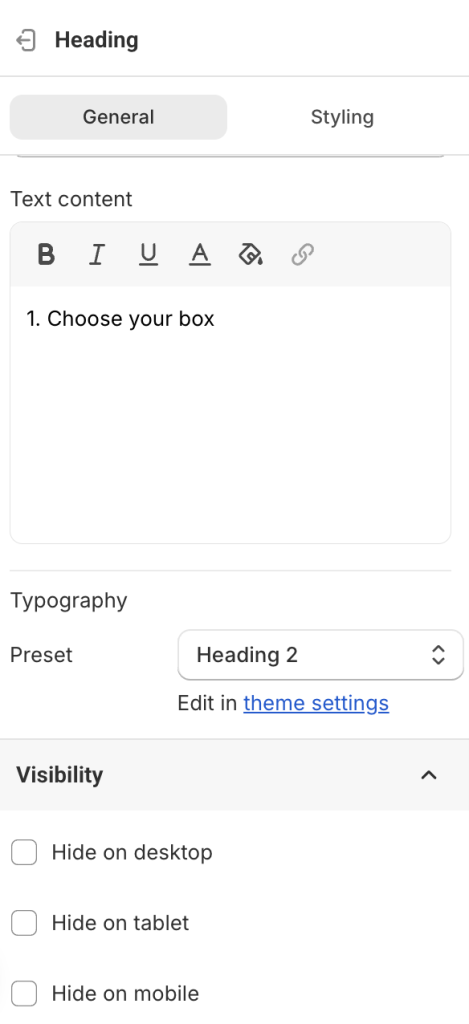This screenshot has height=1024, width=469.
Task: Click the '1. Choose your box' text
Action: pos(120,319)
